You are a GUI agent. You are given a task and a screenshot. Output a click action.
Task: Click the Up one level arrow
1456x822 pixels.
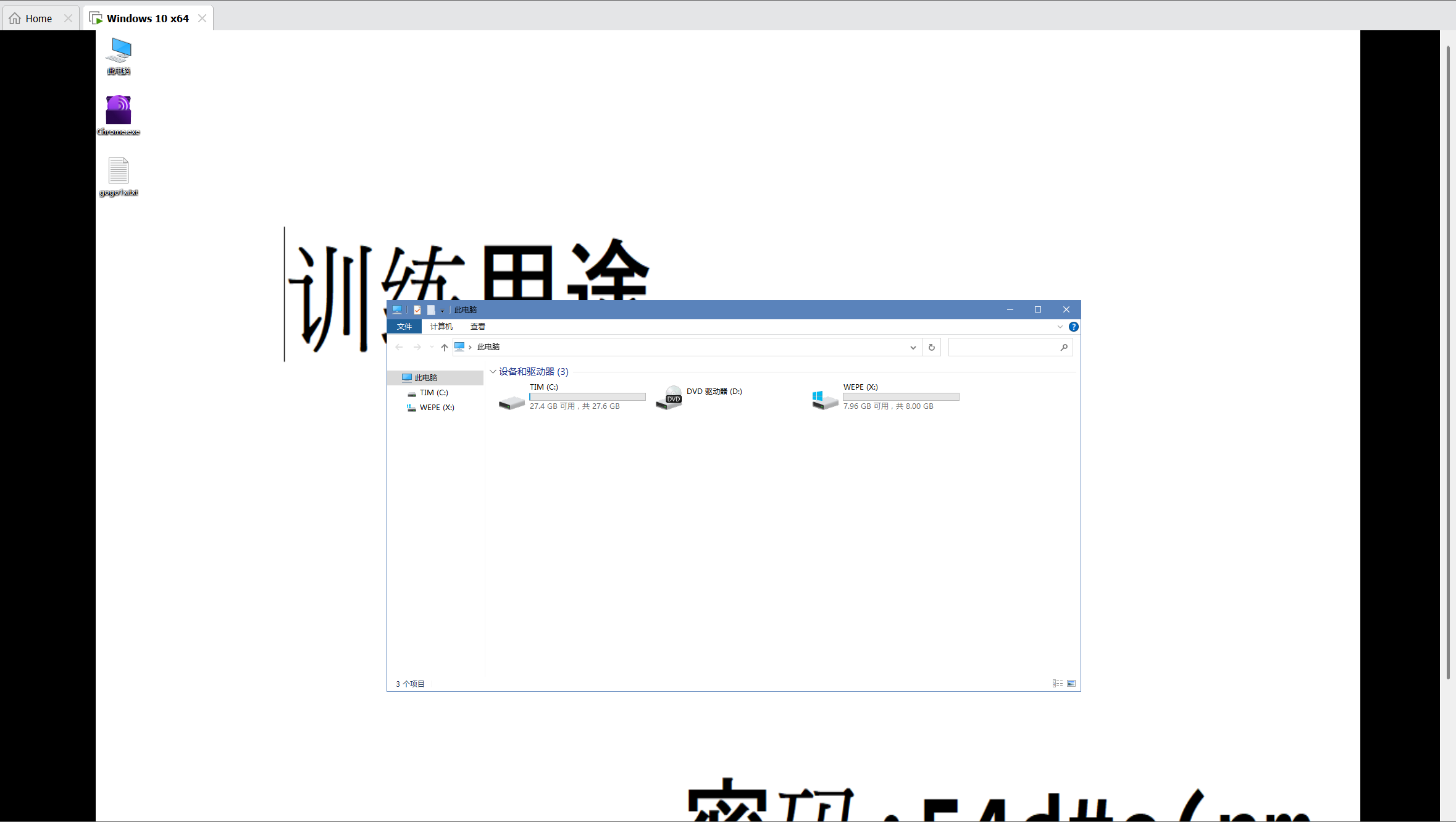pos(444,348)
